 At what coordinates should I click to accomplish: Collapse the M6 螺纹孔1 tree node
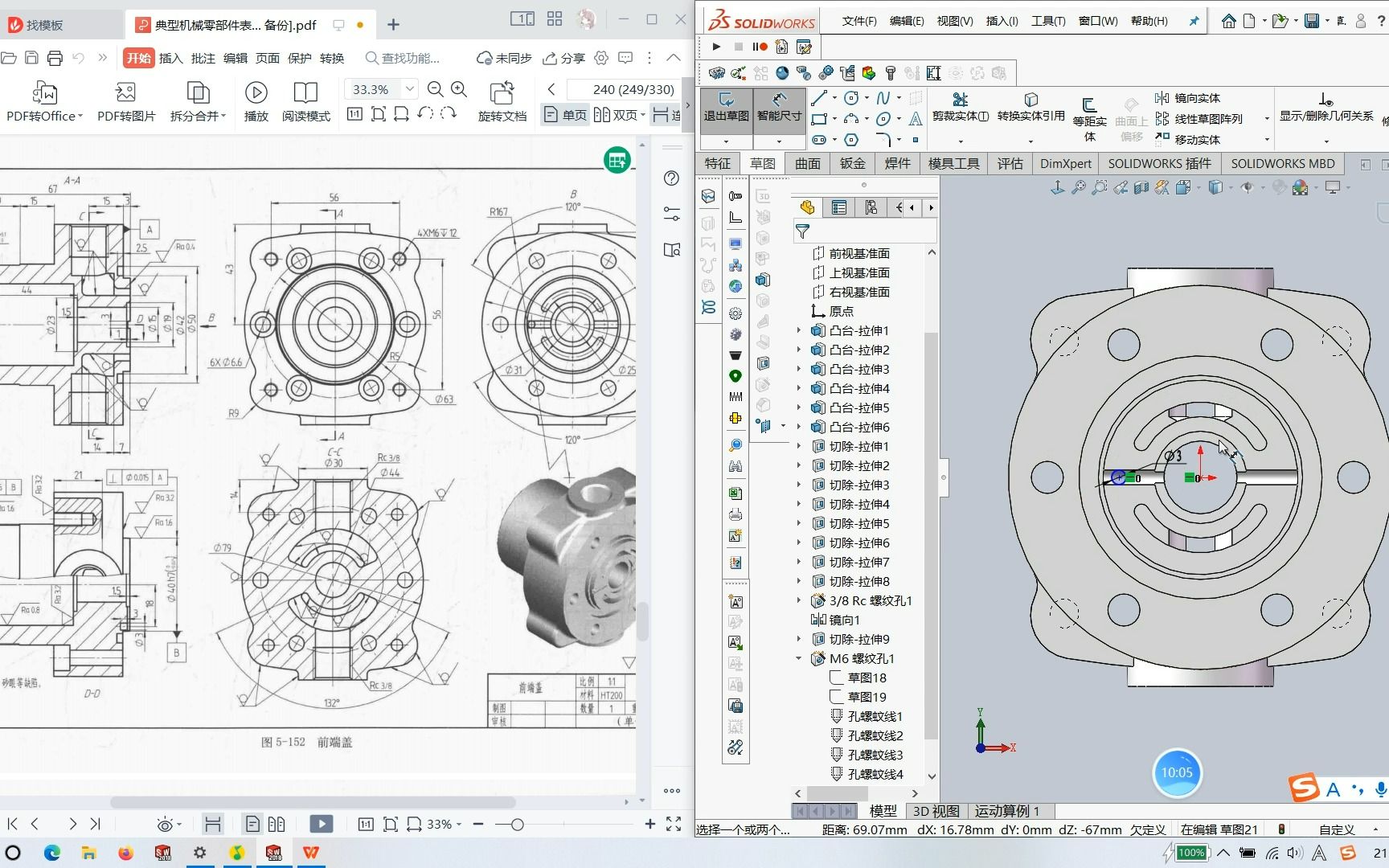point(798,658)
